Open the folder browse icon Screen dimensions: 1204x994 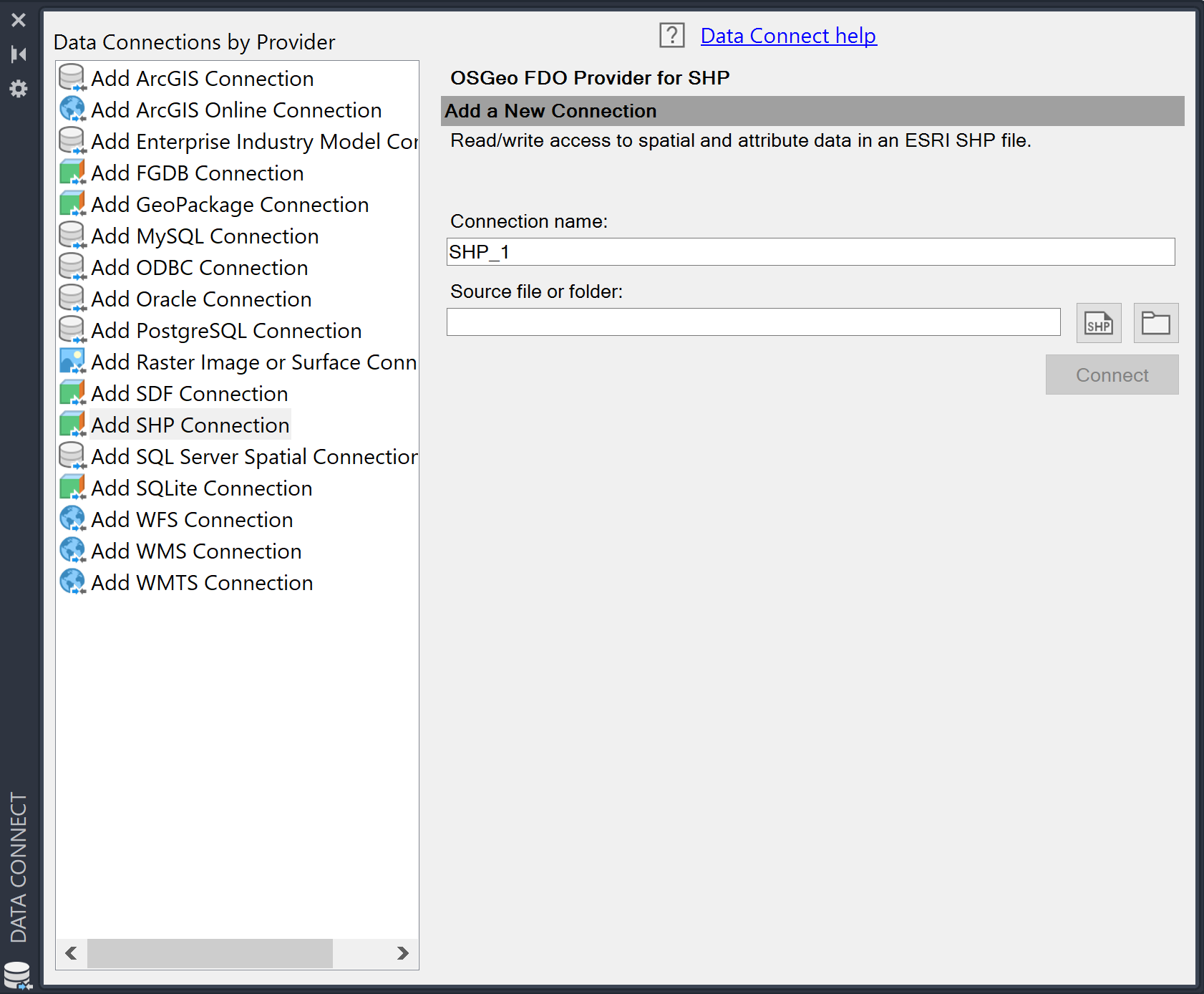coord(1155,323)
